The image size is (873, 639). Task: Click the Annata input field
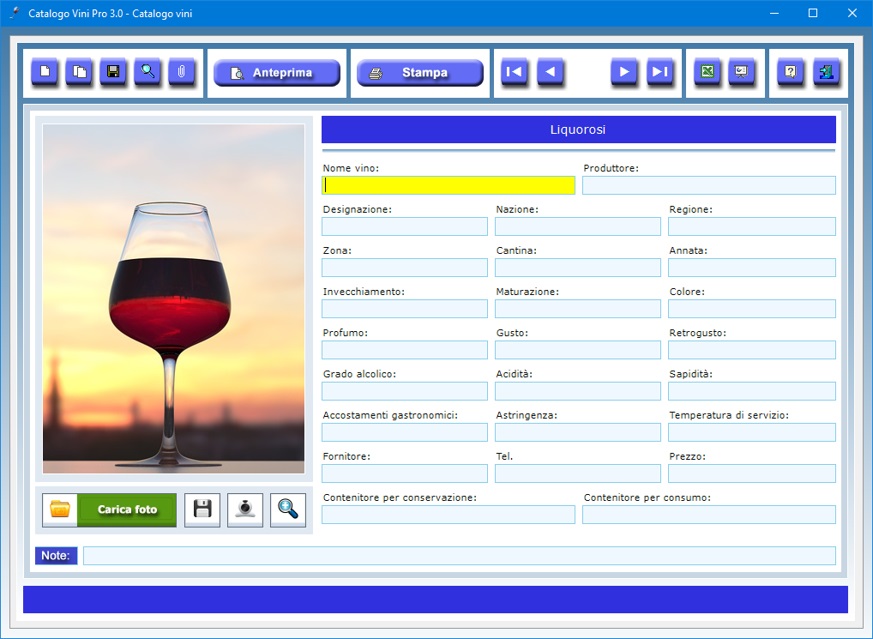click(752, 268)
